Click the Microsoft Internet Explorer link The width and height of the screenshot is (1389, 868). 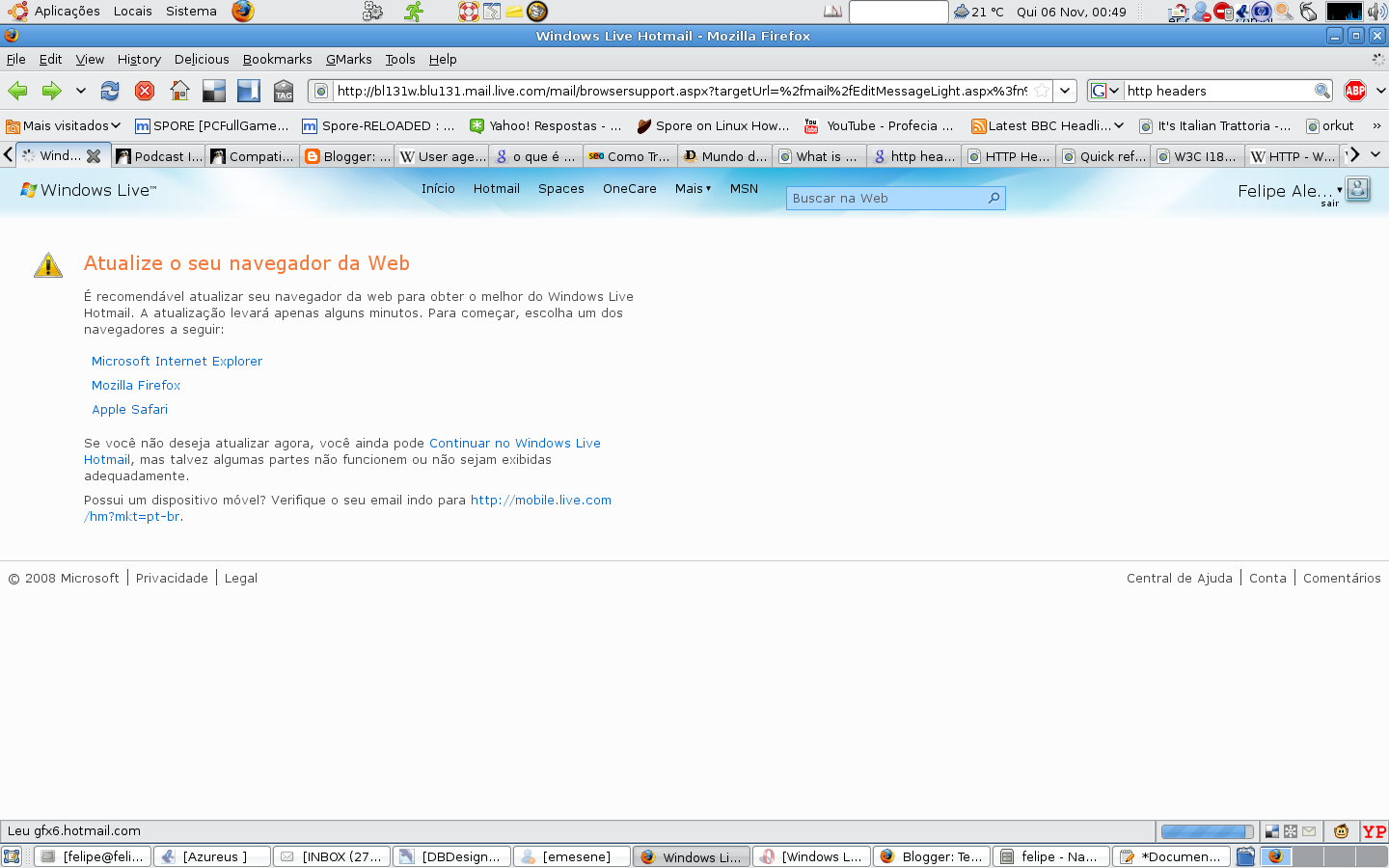177,361
